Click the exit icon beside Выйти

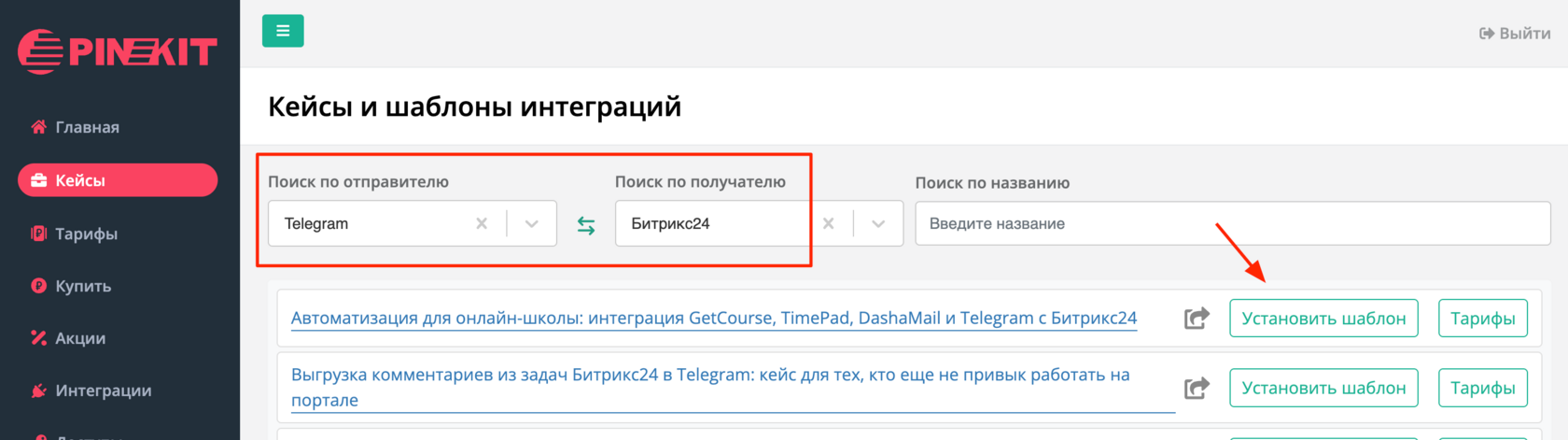(1487, 34)
